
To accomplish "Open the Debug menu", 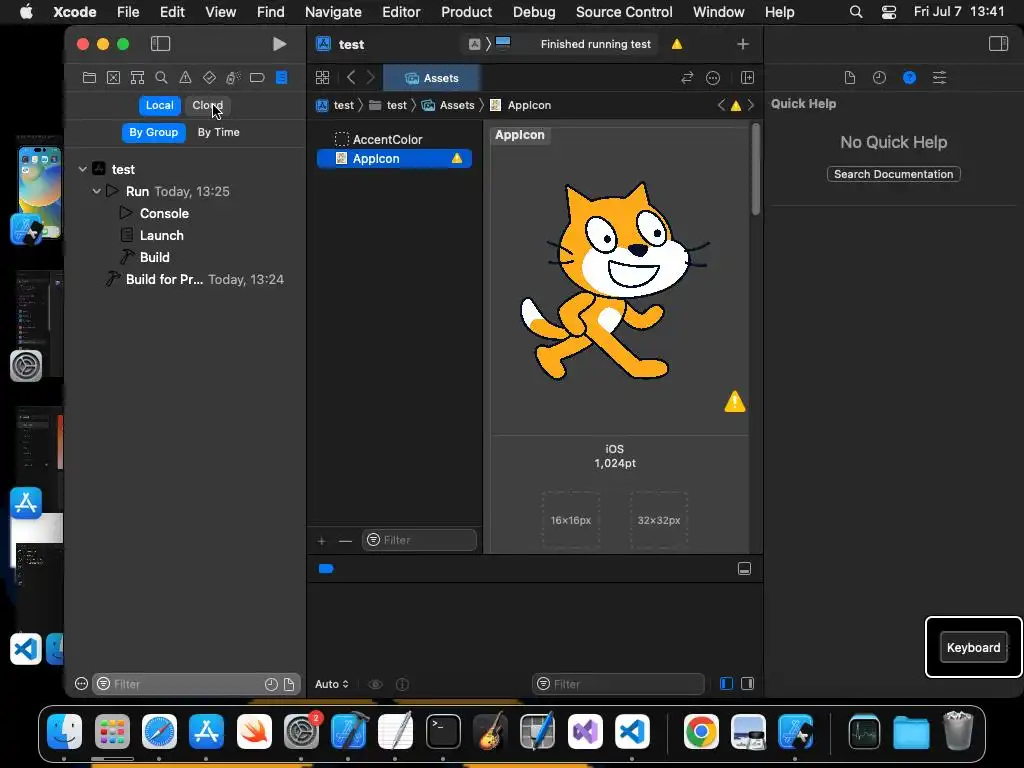I will point(534,12).
